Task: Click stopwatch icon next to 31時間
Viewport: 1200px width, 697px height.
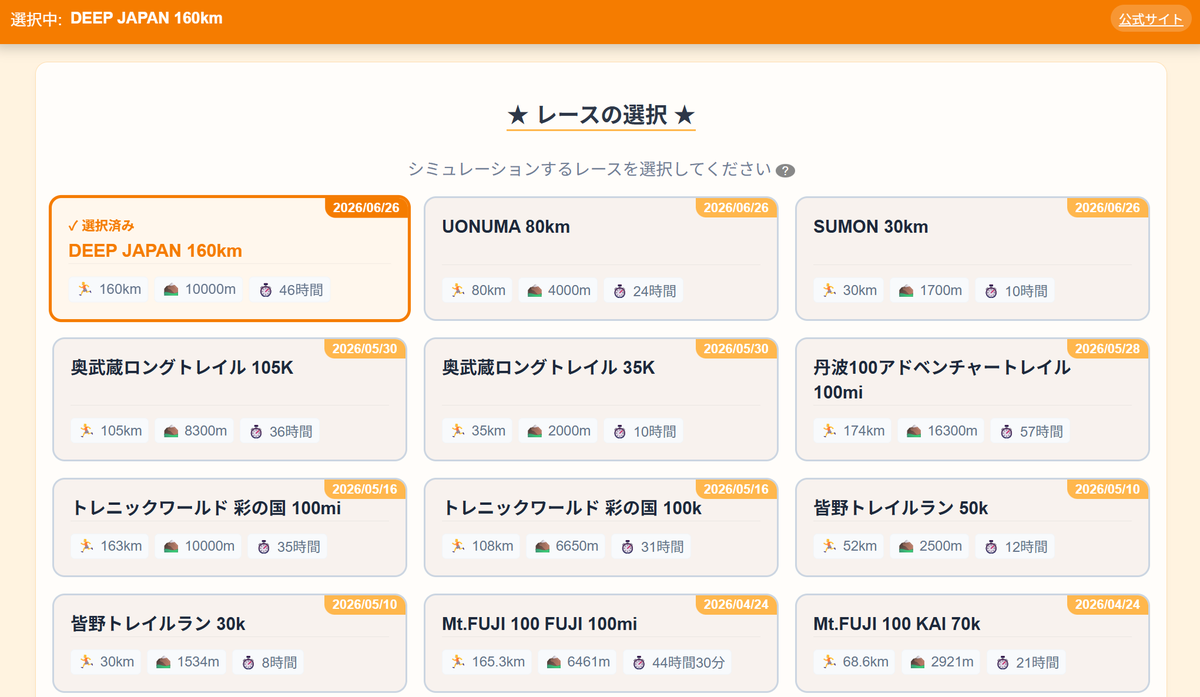Action: (628, 547)
